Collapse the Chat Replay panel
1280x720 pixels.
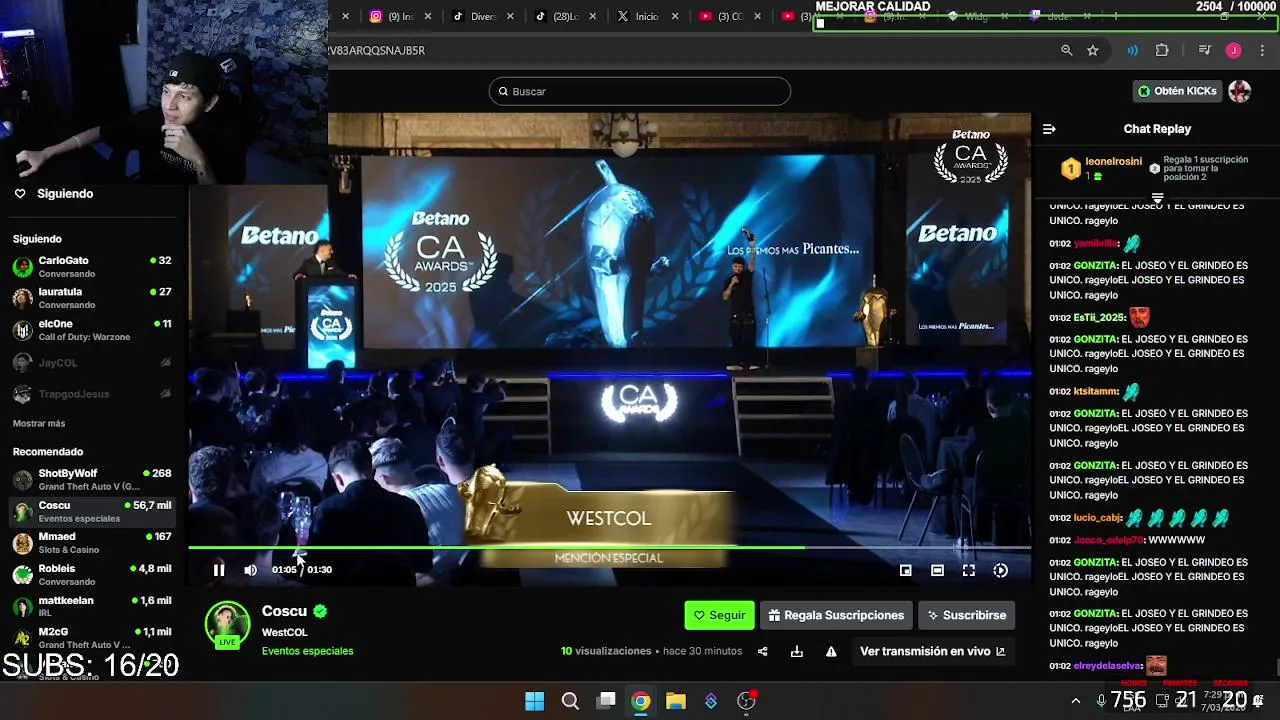click(x=1049, y=129)
